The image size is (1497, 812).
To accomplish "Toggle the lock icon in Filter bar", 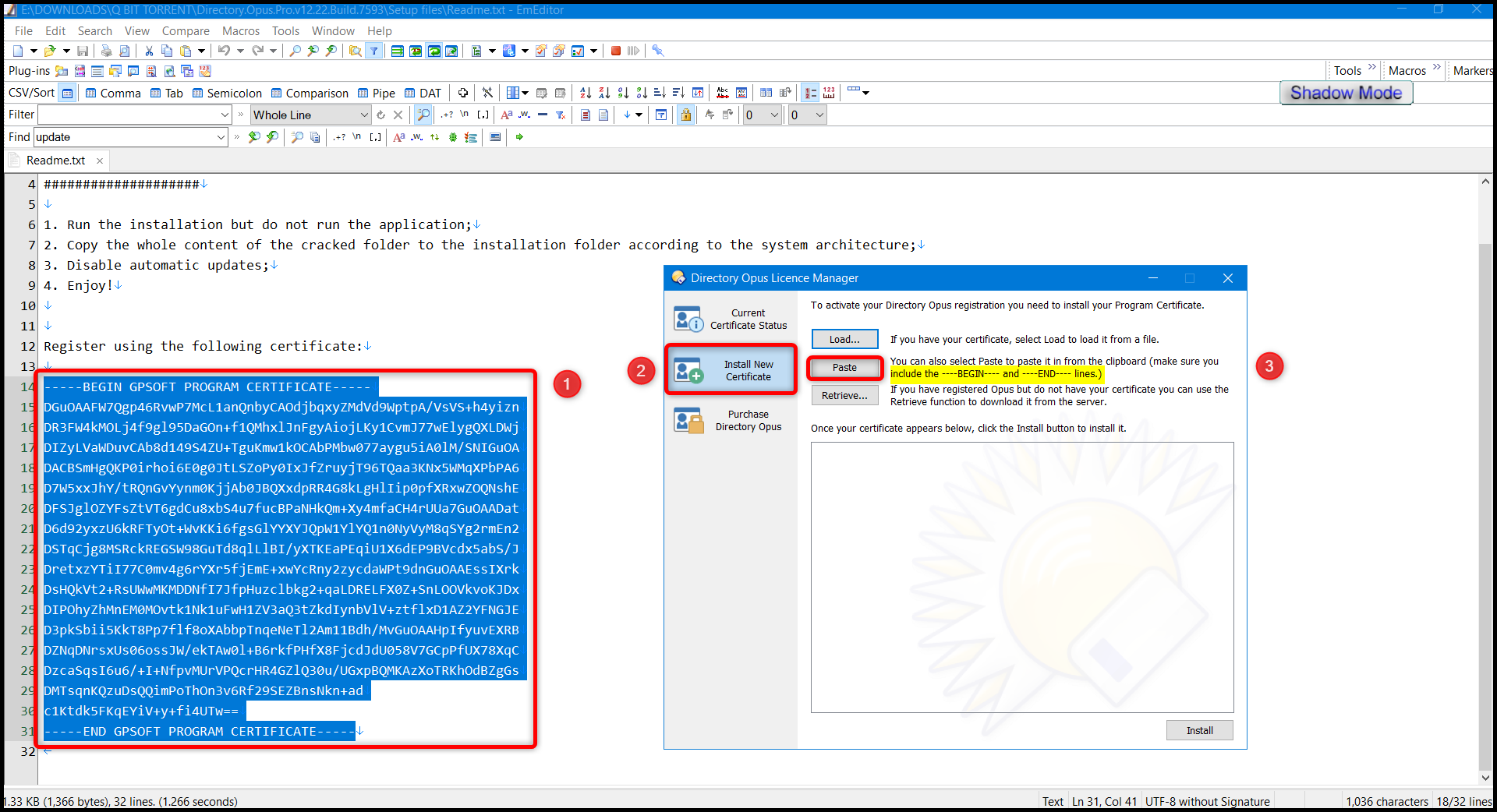I will point(685,115).
